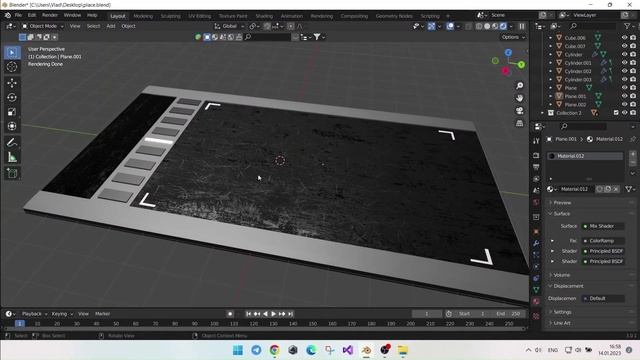Pick the Move tool

12,83
